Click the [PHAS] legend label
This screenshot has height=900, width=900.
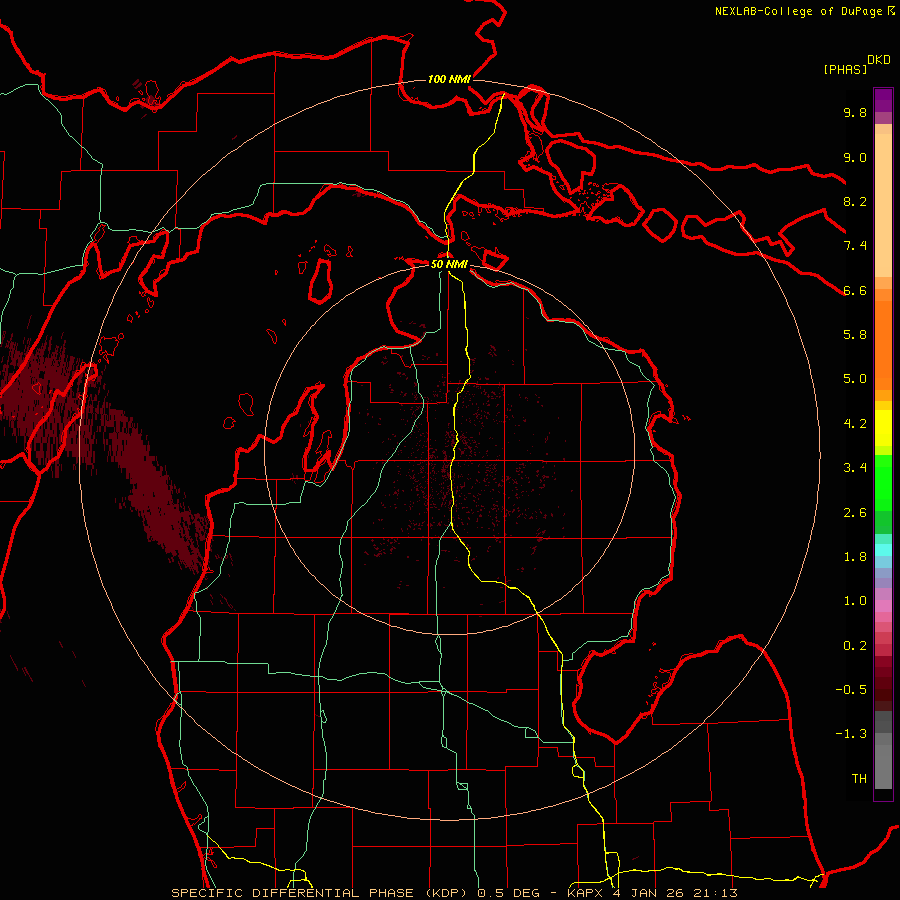tap(845, 69)
